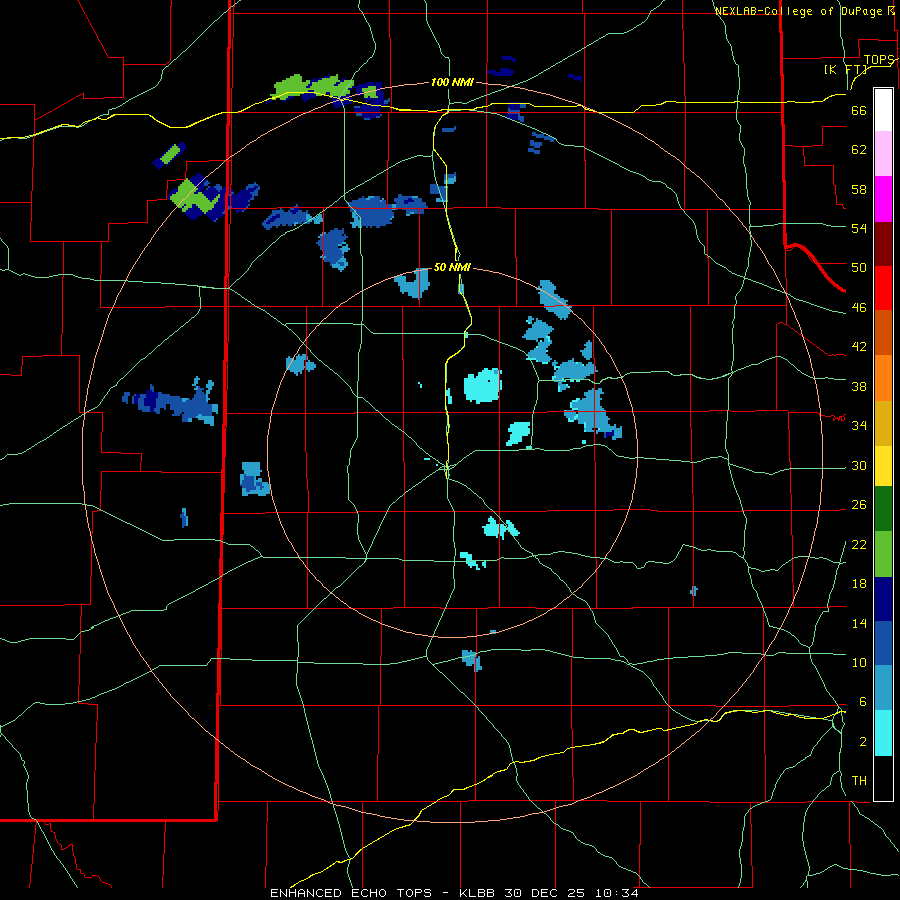
Task: Select the dark green legend color band
Action: 883,509
